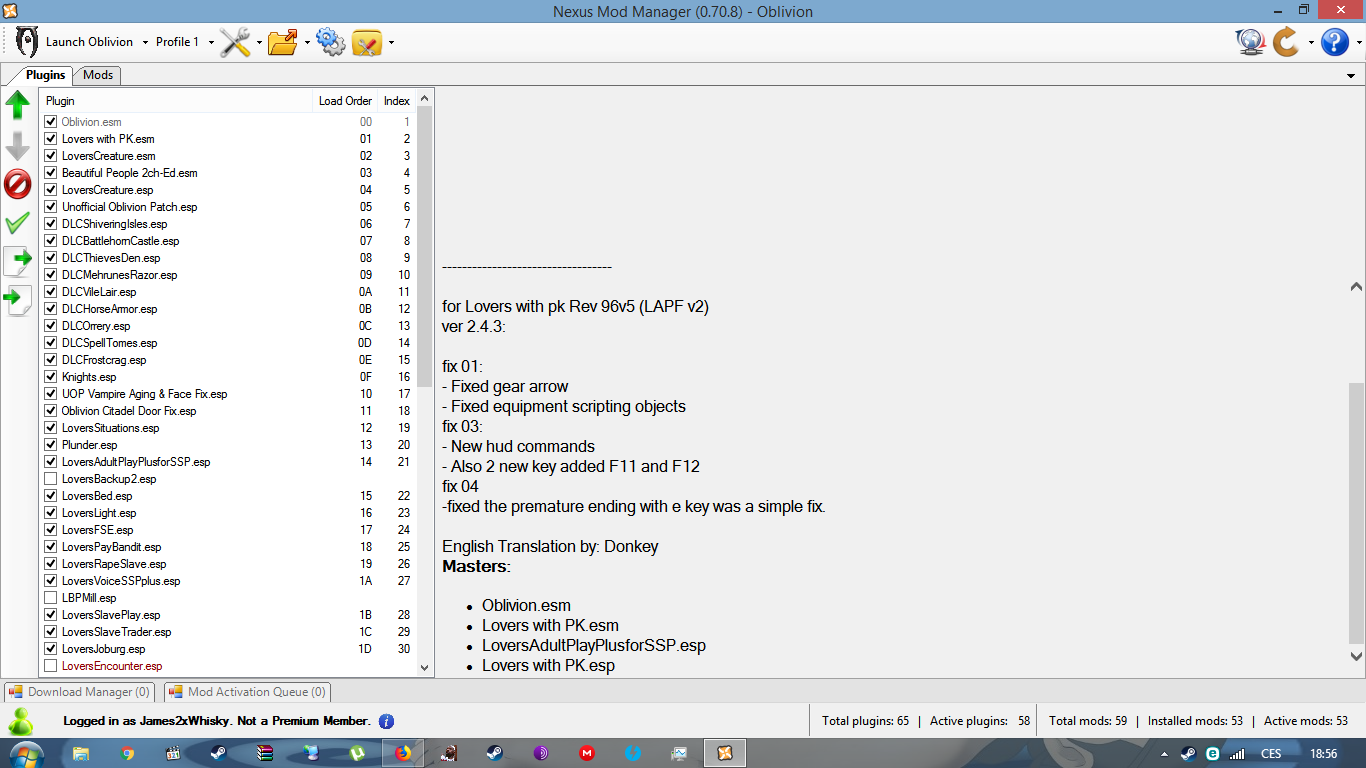The width and height of the screenshot is (1366, 768).
Task: Click the Steam icon in system tray
Action: click(1188, 754)
